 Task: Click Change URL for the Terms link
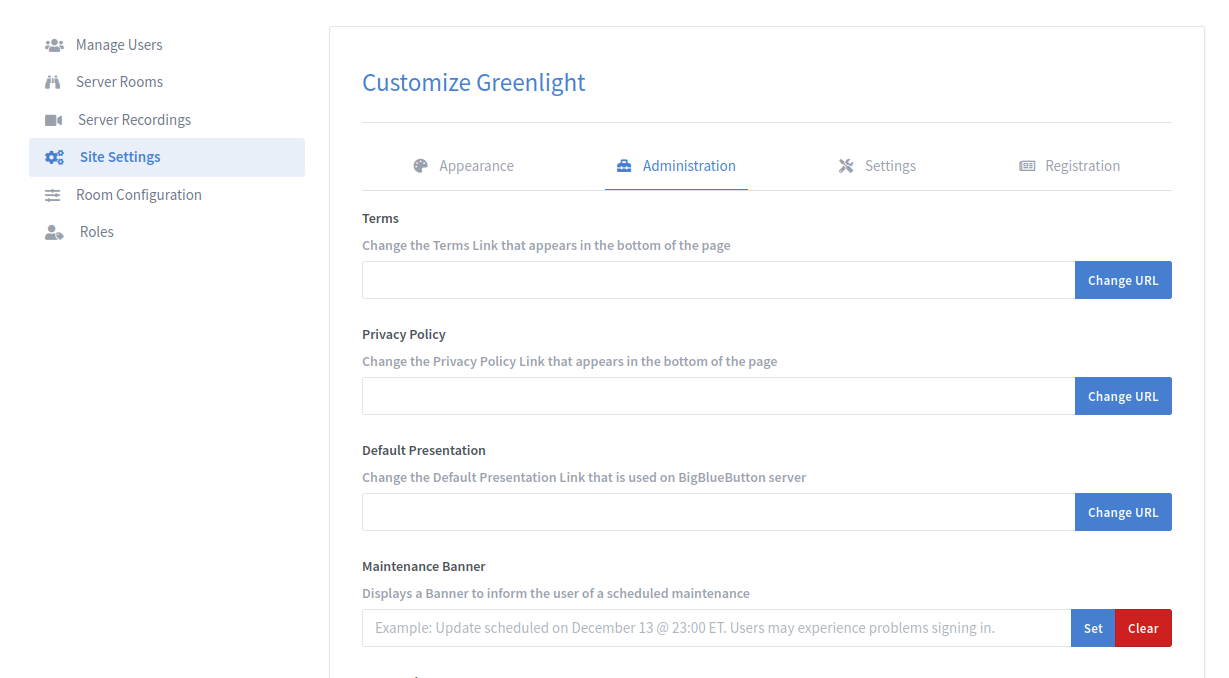[1123, 280]
